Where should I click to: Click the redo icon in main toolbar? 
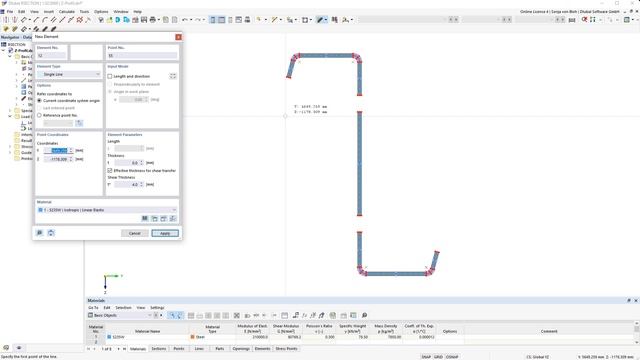198,20
